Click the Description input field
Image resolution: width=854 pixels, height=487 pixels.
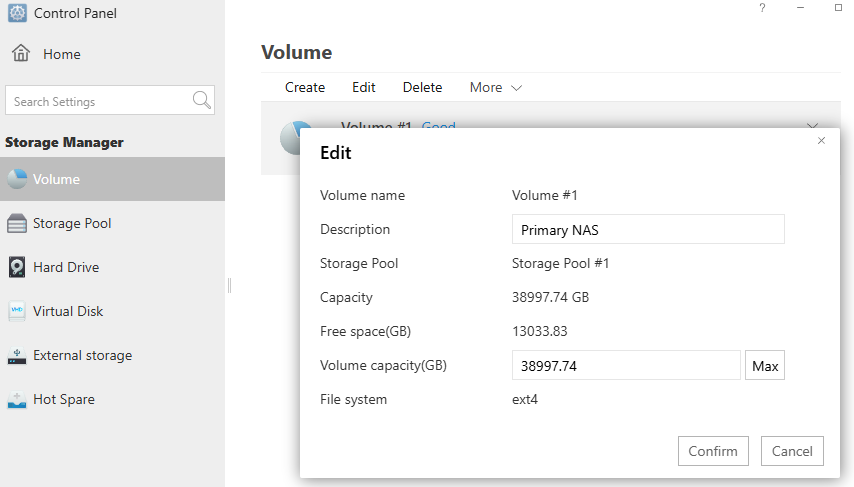(648, 229)
